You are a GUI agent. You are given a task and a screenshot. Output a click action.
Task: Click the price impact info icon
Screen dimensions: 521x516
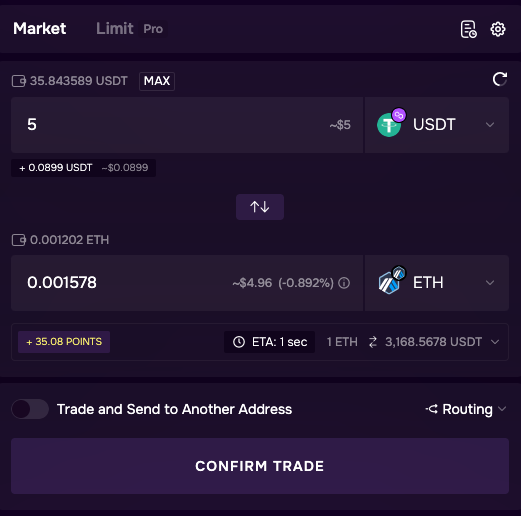[x=344, y=283]
